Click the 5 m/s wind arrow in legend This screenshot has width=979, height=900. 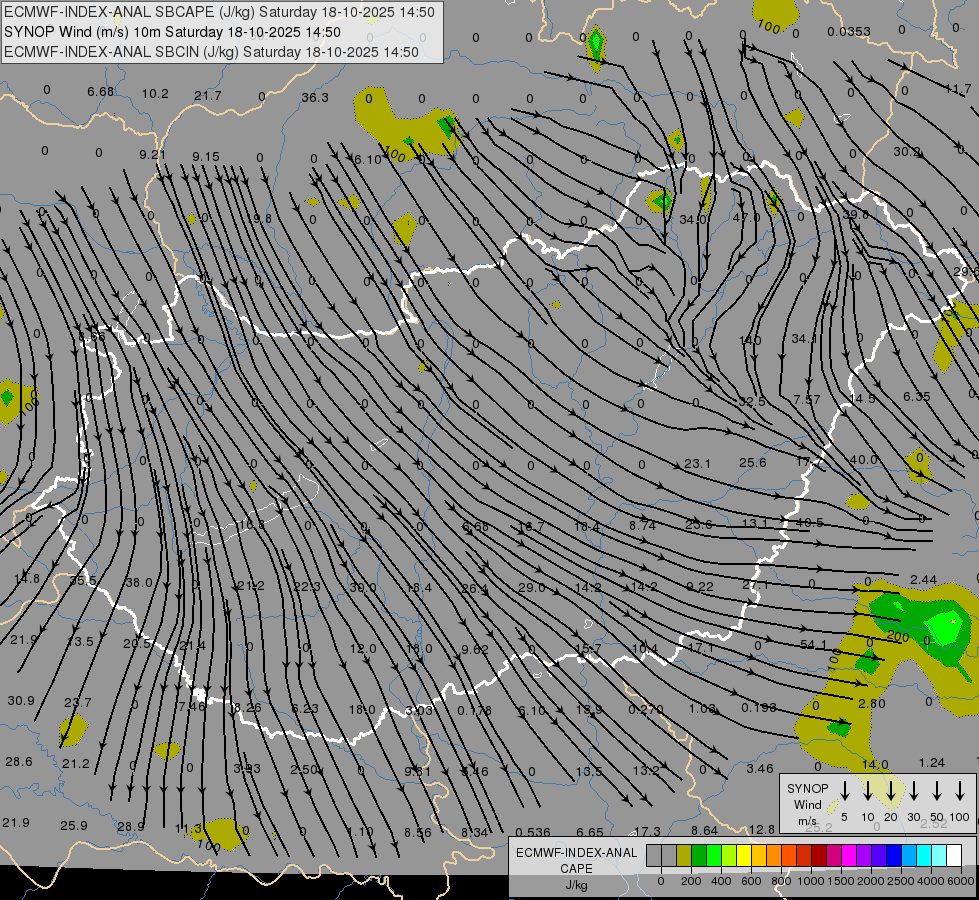click(845, 791)
